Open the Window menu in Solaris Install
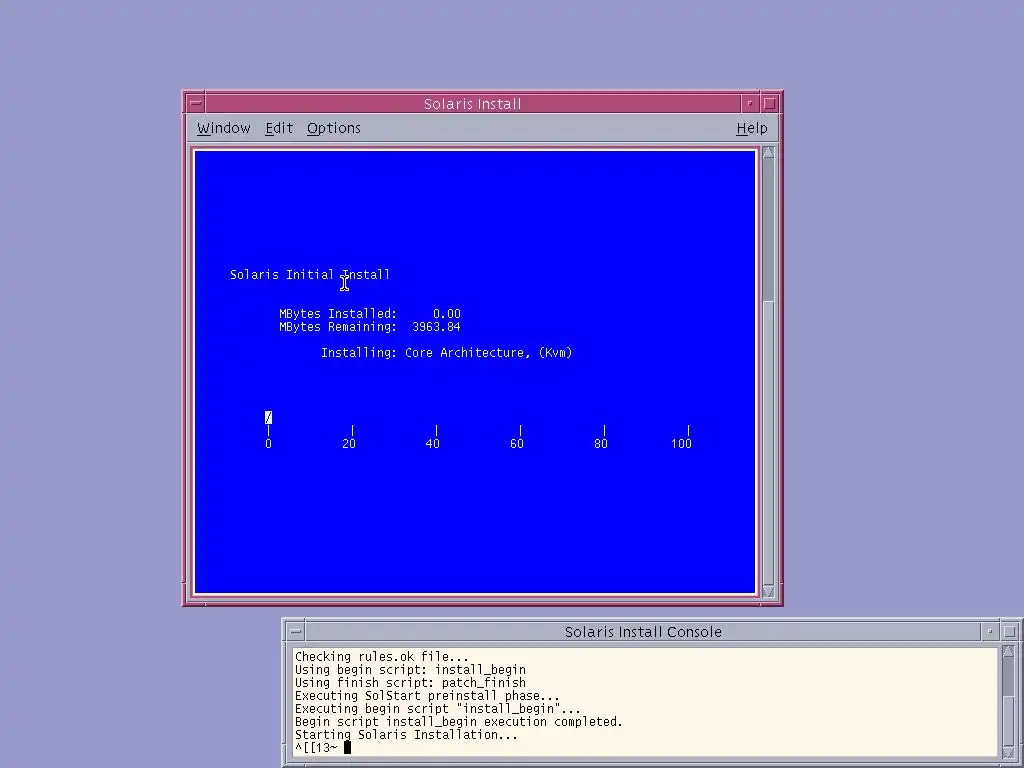 tap(223, 128)
